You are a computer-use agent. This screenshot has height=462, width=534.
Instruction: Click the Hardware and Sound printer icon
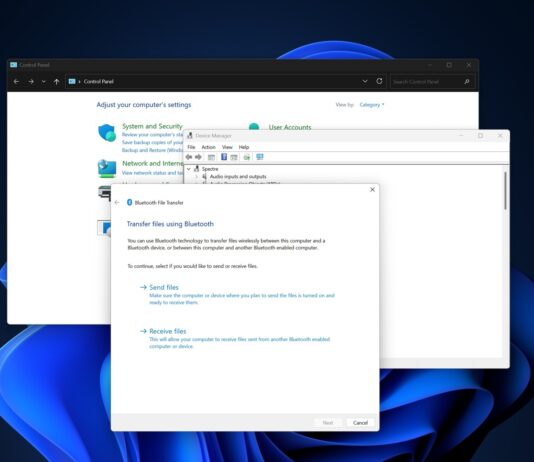click(105, 193)
